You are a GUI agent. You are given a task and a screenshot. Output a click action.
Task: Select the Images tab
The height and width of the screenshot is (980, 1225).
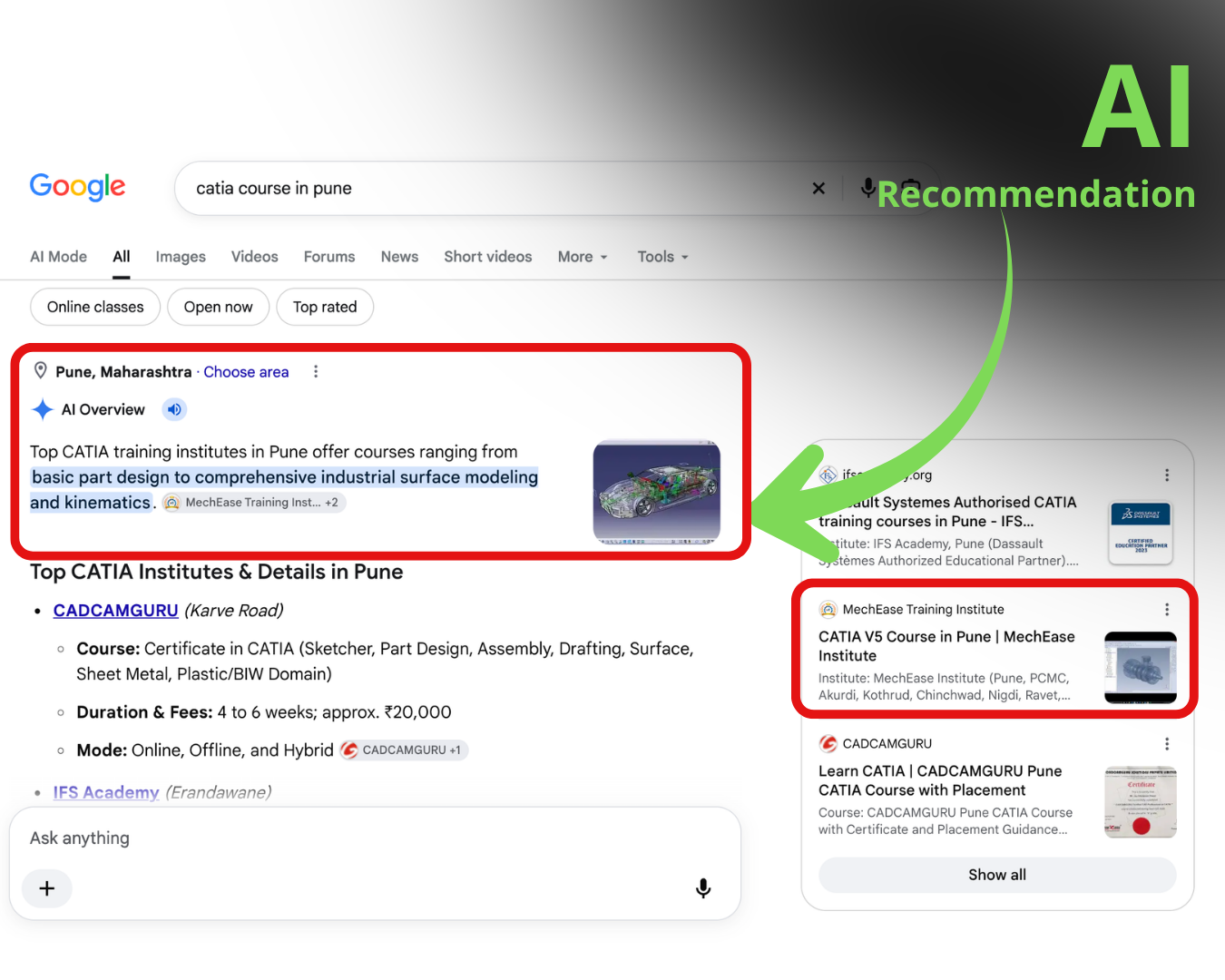(x=181, y=257)
